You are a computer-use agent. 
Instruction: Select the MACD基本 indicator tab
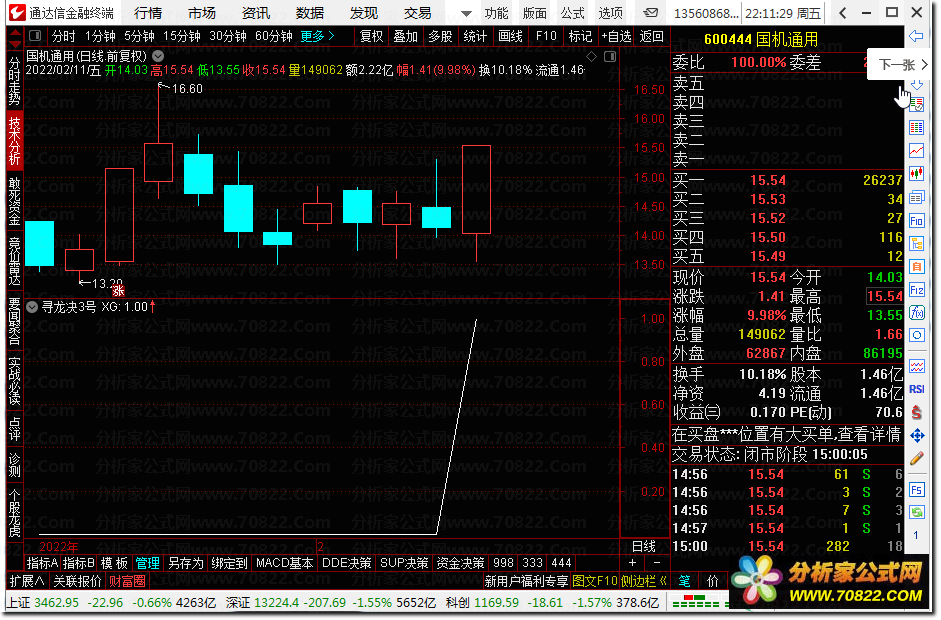point(284,563)
